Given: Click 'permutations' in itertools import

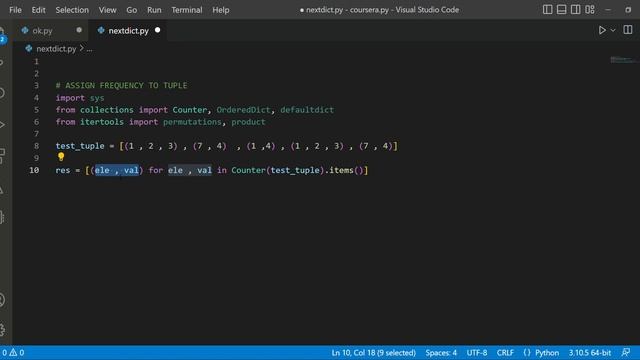Looking at the screenshot, I should (x=192, y=122).
